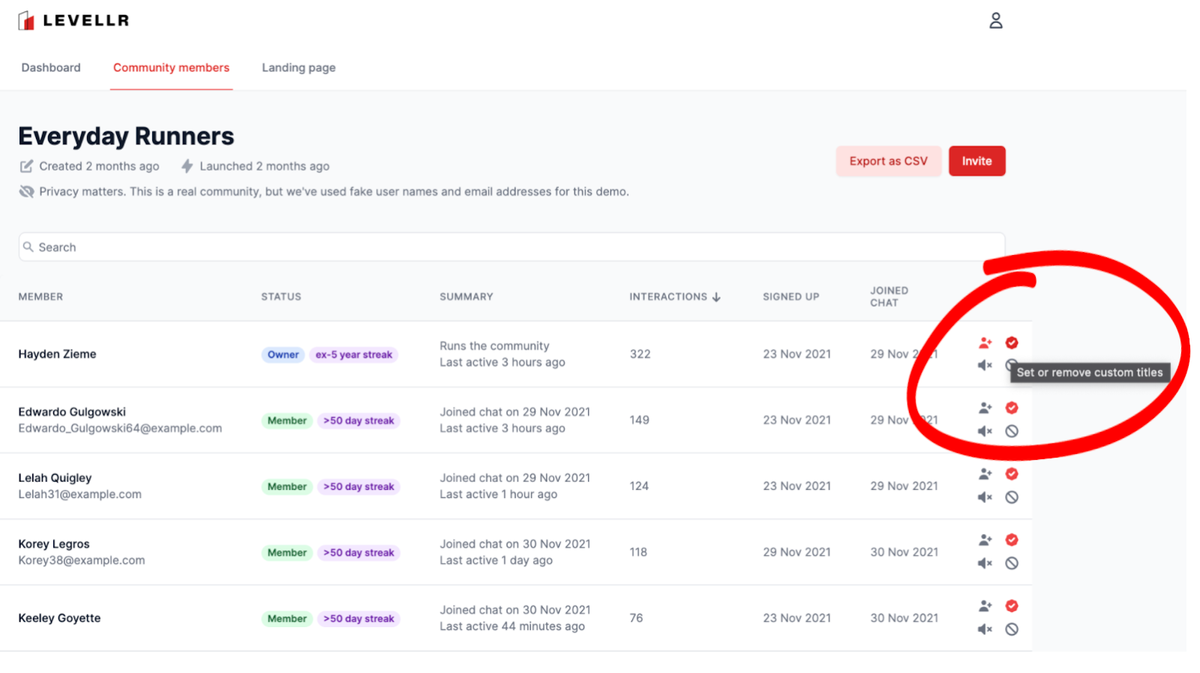Click Edwardo Gulgowski's Member badge
This screenshot has width=1200, height=673.
point(287,421)
